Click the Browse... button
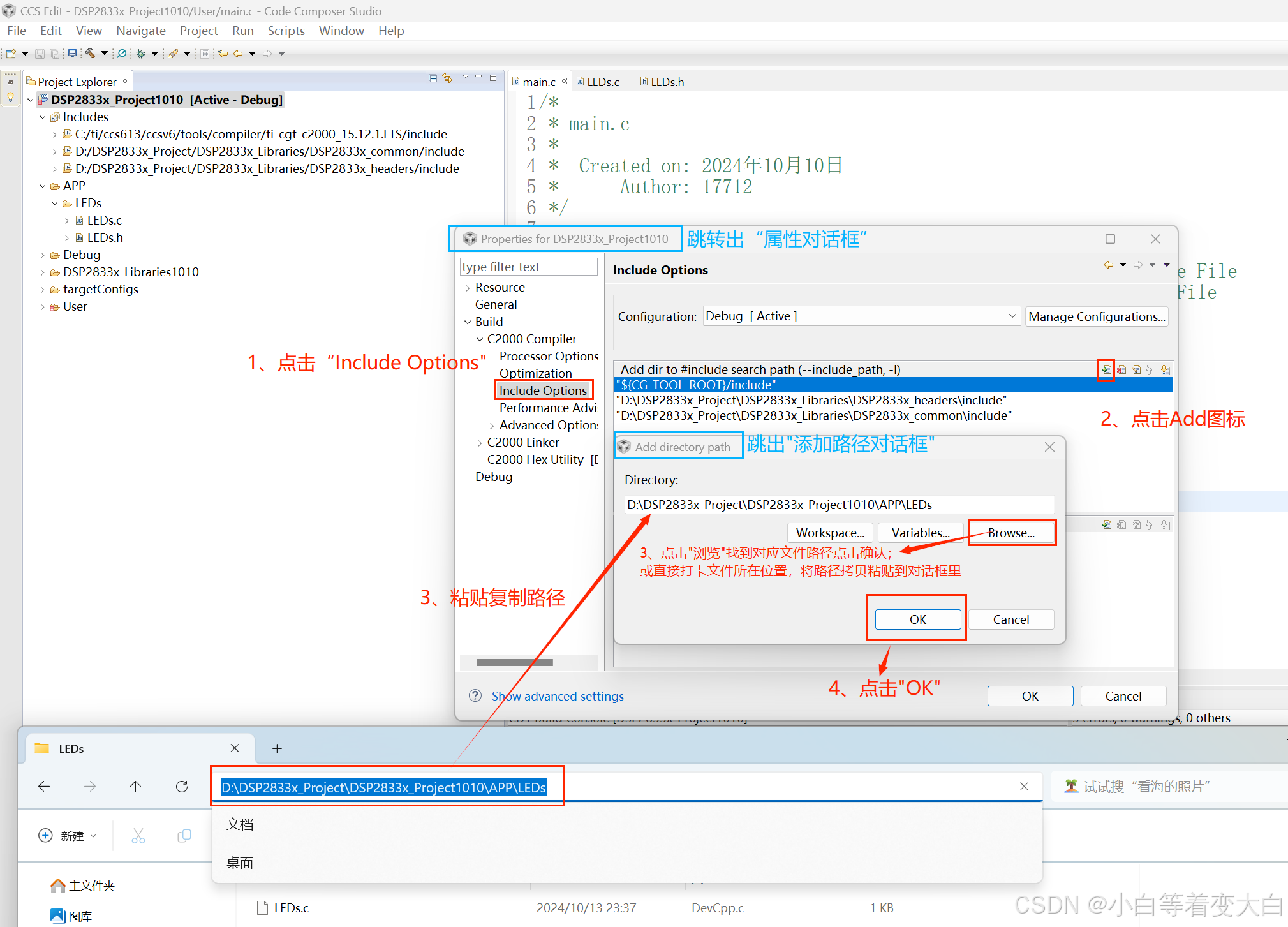This screenshot has height=927, width=1288. click(1011, 533)
